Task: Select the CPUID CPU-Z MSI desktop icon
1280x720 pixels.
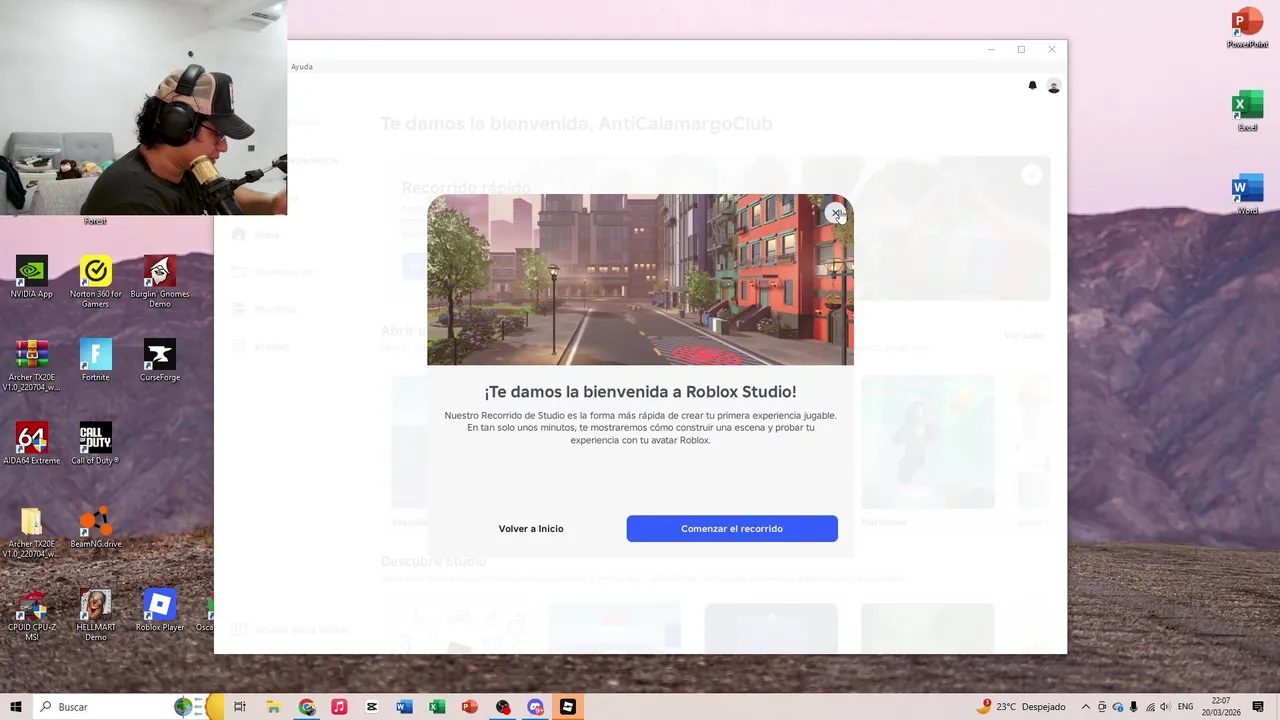Action: [32, 615]
